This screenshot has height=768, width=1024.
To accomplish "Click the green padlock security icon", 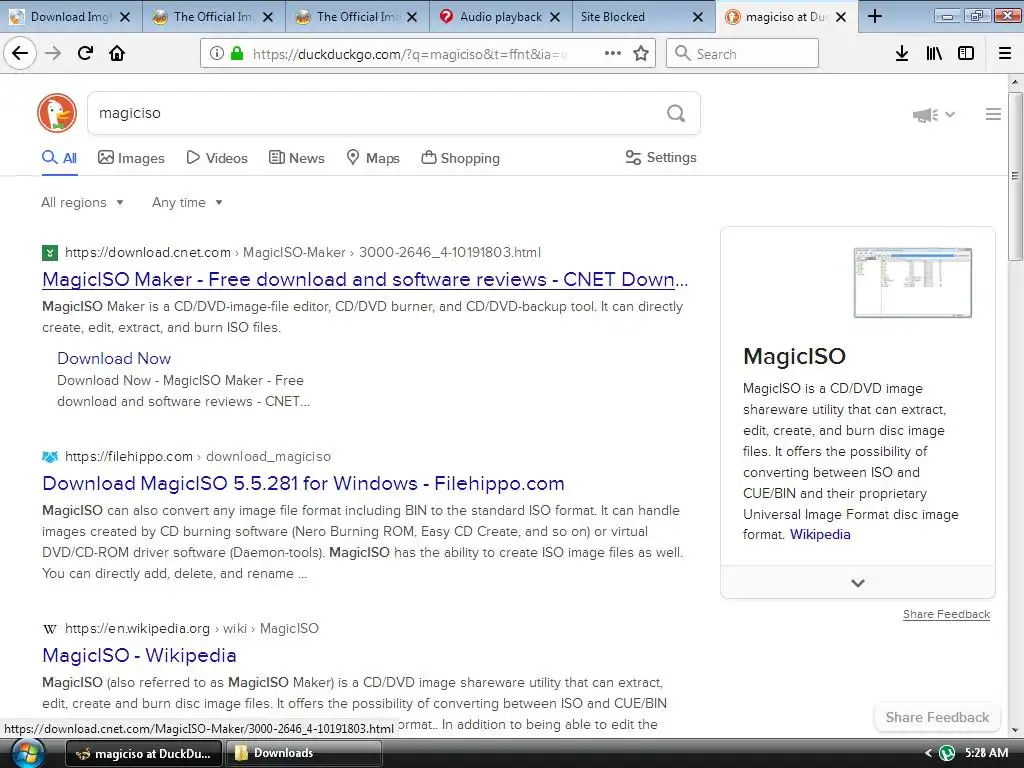I will pyautogui.click(x=237, y=53).
